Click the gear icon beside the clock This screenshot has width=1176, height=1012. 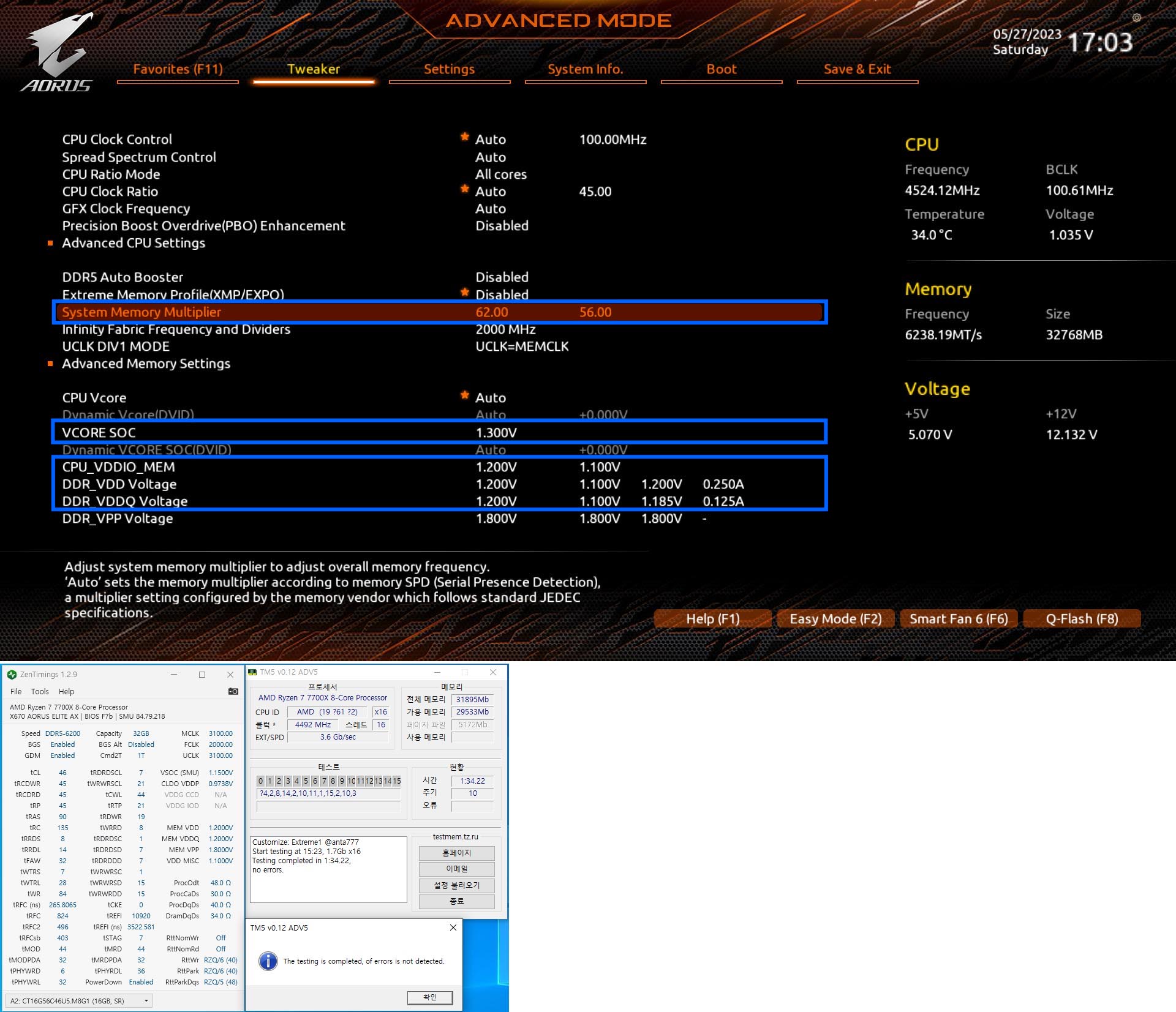pyautogui.click(x=1136, y=18)
